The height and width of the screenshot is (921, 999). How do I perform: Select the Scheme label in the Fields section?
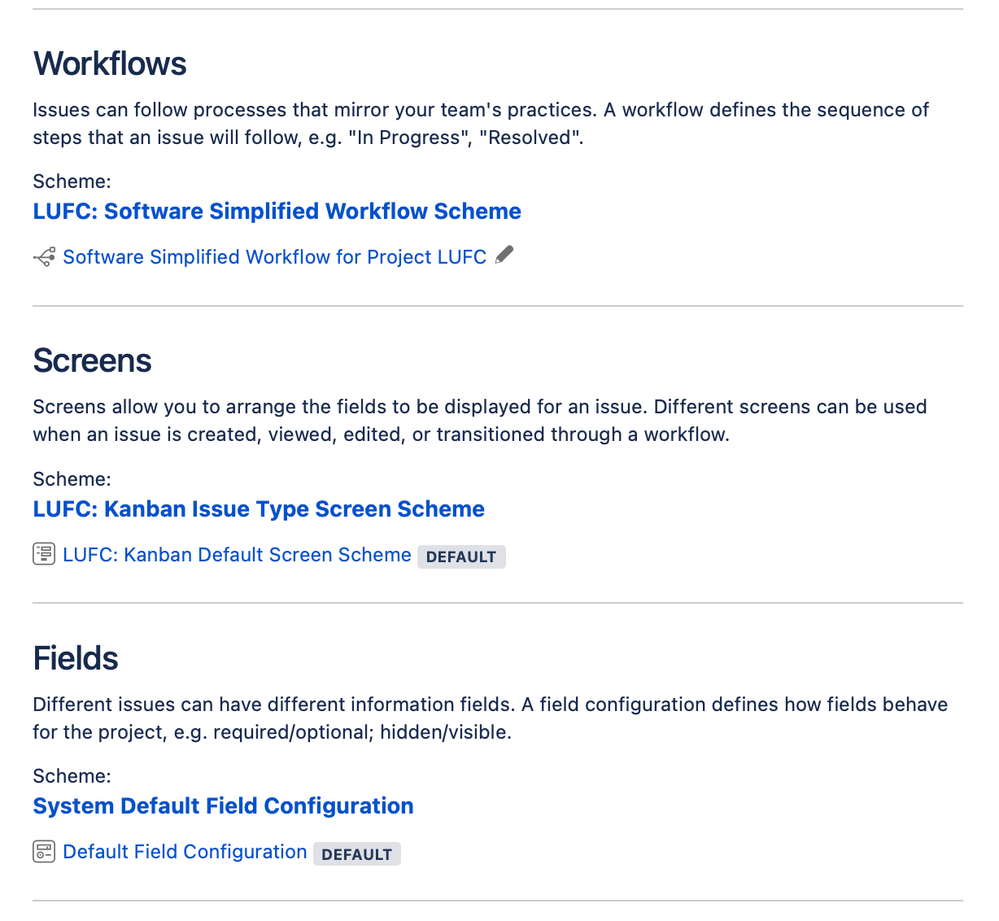(71, 776)
